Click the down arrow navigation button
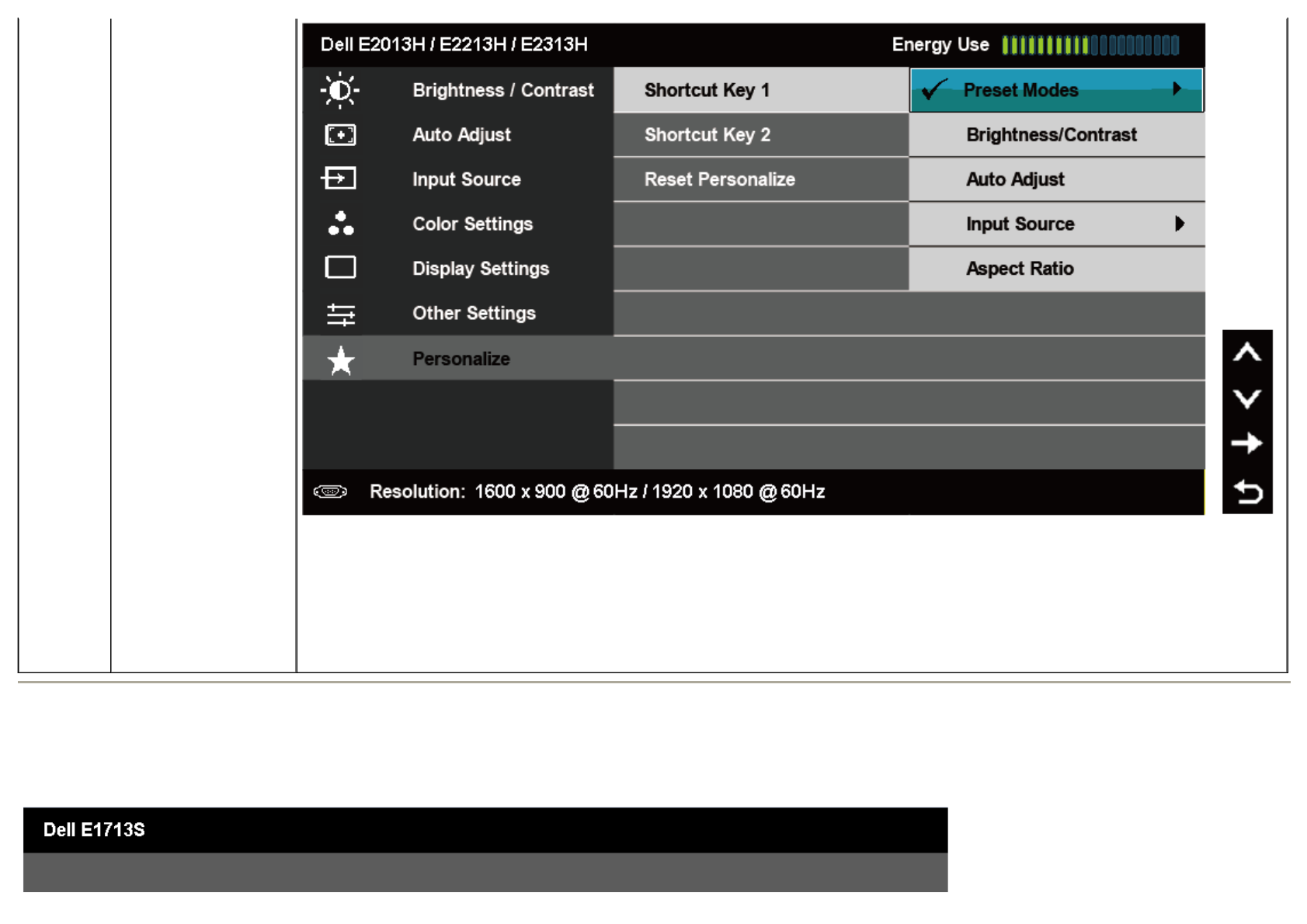The image size is (1307, 924). pos(1247,399)
